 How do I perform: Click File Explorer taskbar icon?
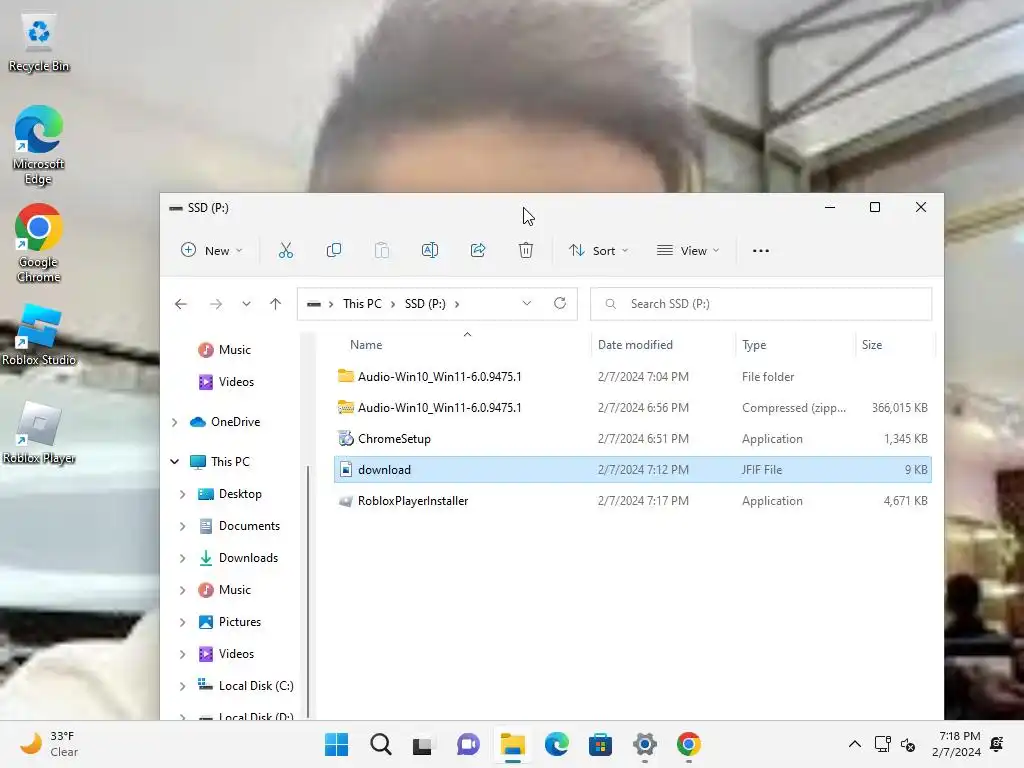point(513,744)
